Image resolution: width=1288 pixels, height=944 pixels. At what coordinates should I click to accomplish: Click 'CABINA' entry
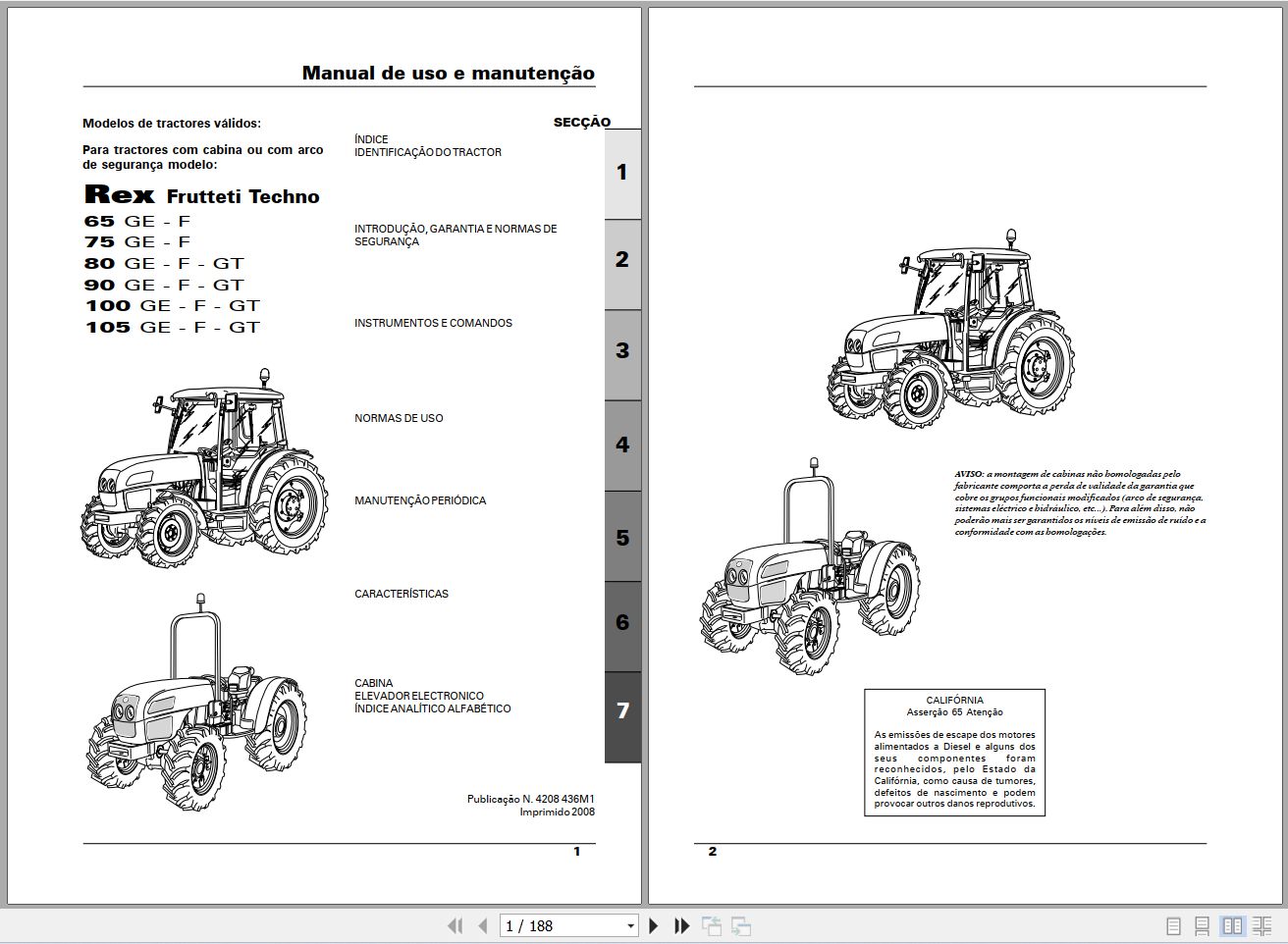[x=374, y=683]
